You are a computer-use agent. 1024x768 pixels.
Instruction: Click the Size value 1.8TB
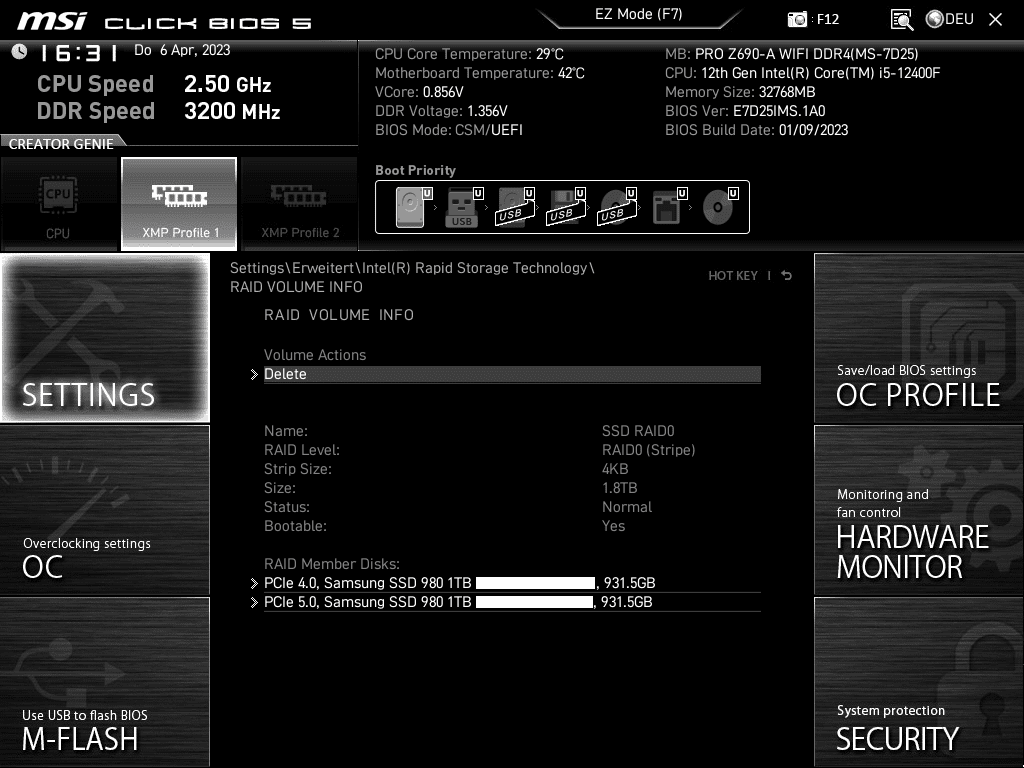[x=620, y=488]
